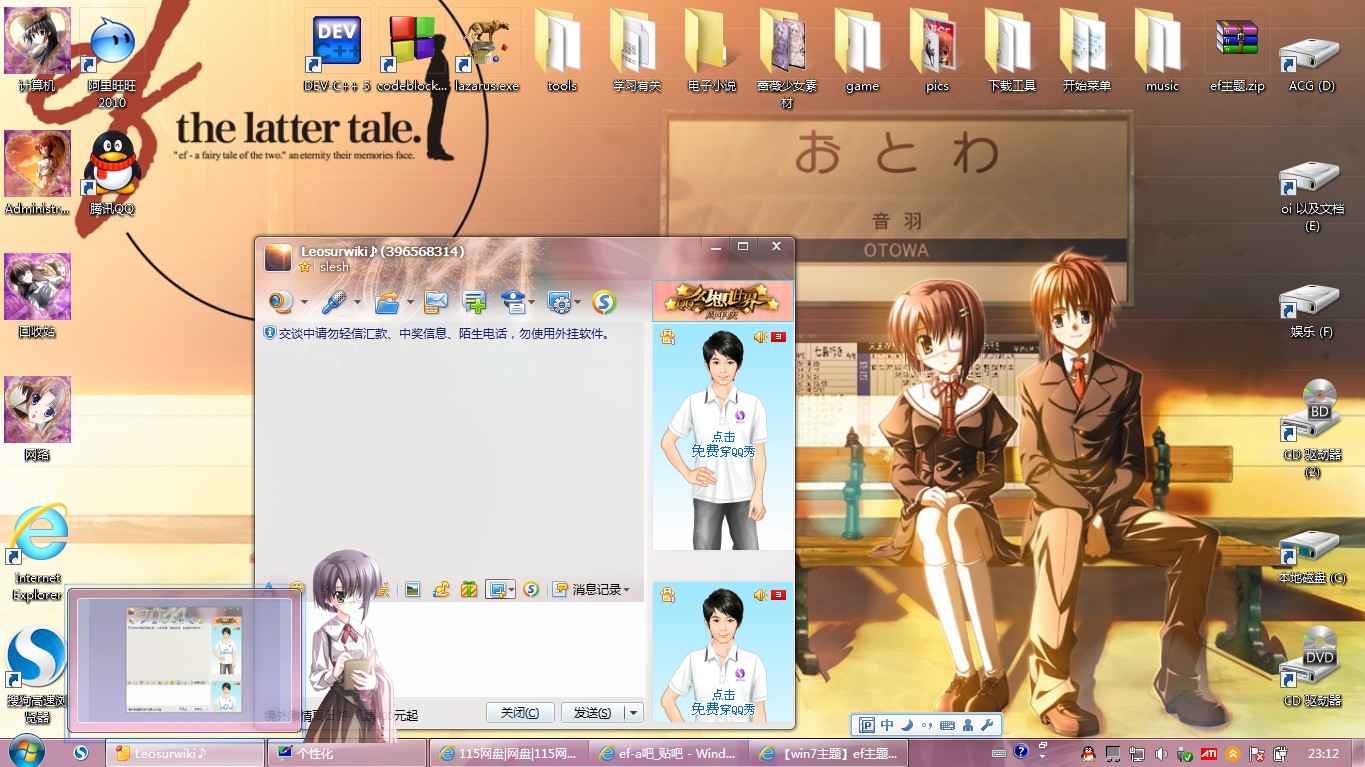Expand the screen capture dropdown arrow
Screen dimensions: 1365x767
511,591
